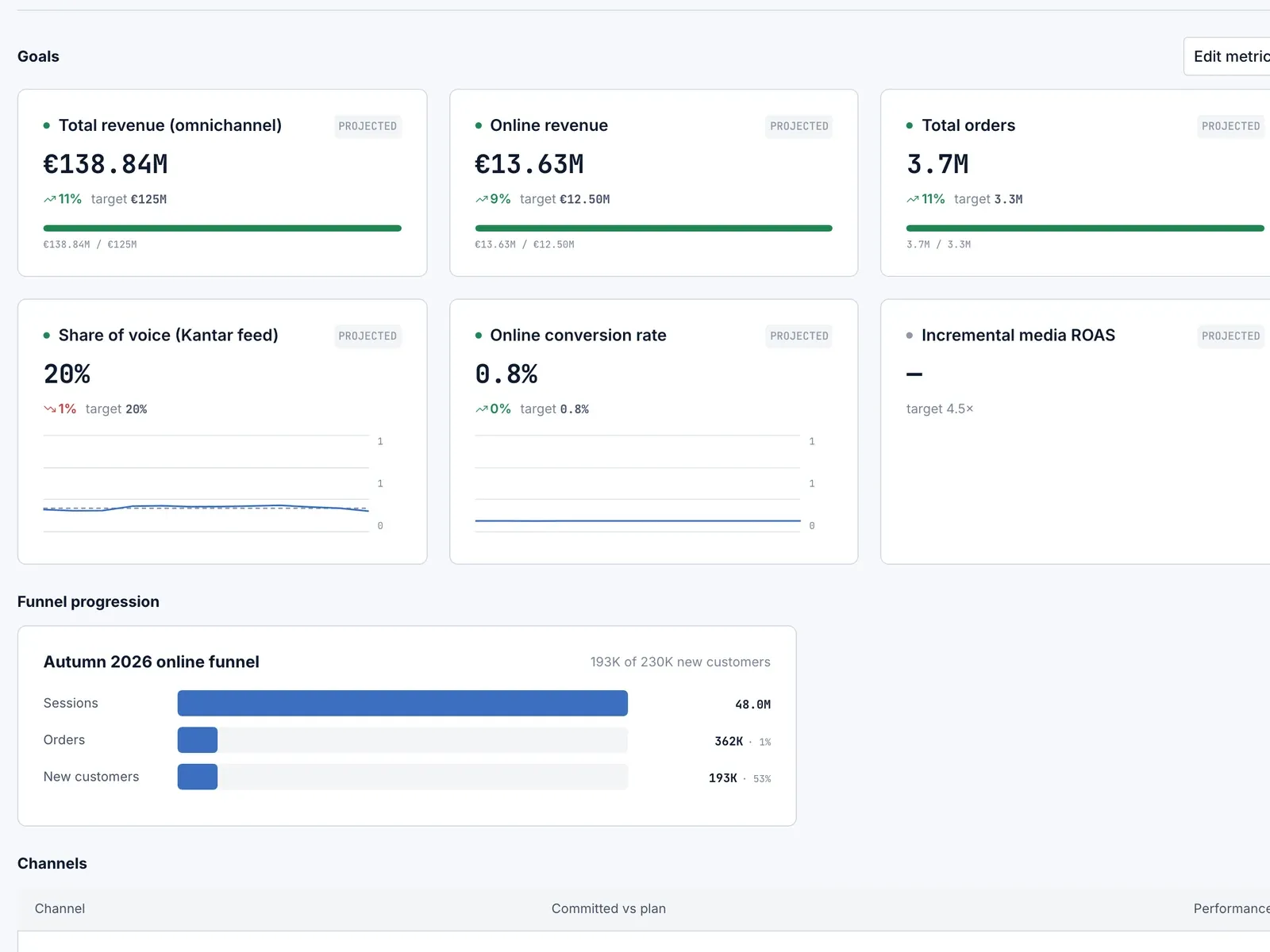Click the Channels section heading
The image size is (1270, 952).
(x=52, y=863)
